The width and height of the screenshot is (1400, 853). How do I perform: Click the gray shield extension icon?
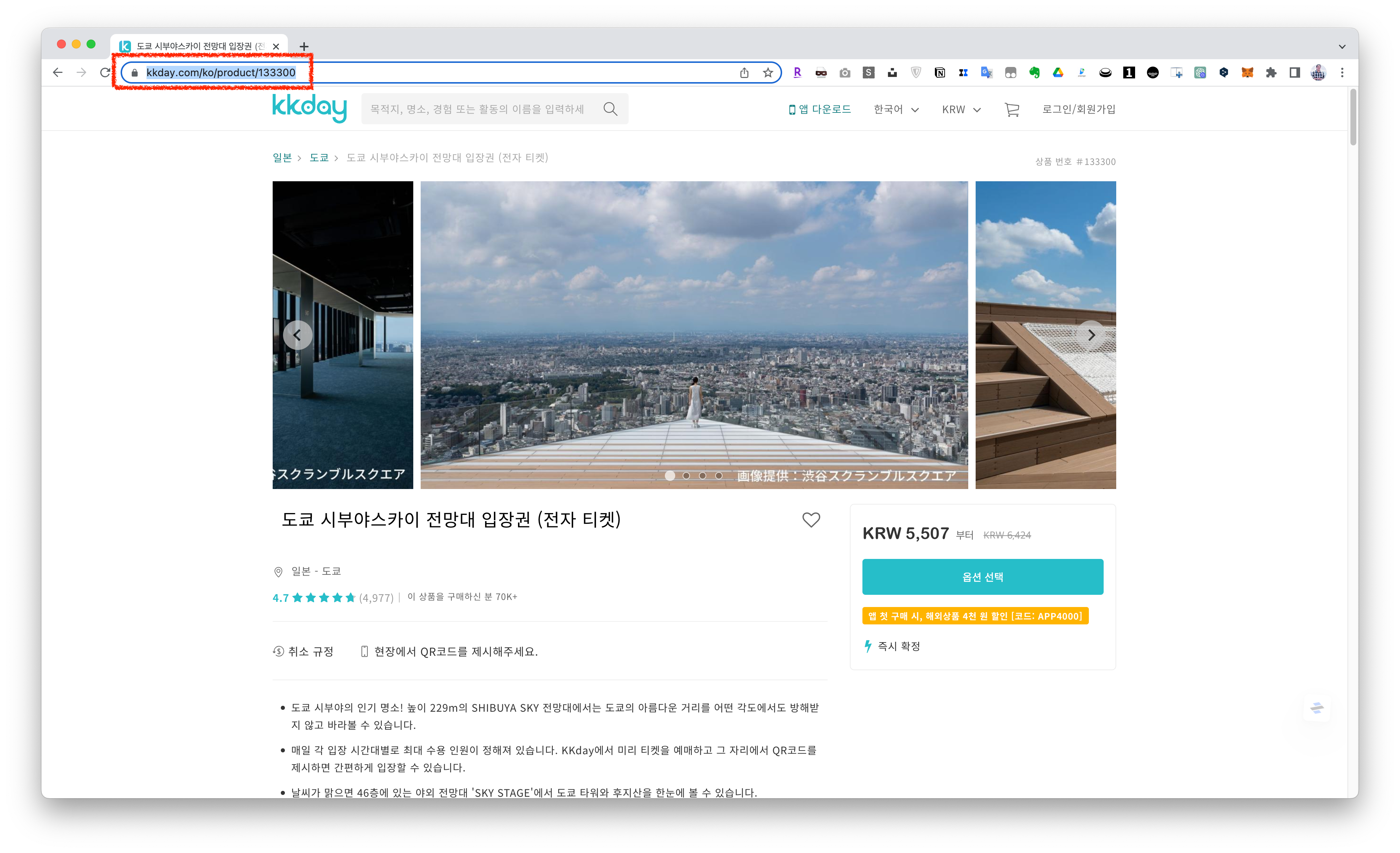pyautogui.click(x=916, y=73)
